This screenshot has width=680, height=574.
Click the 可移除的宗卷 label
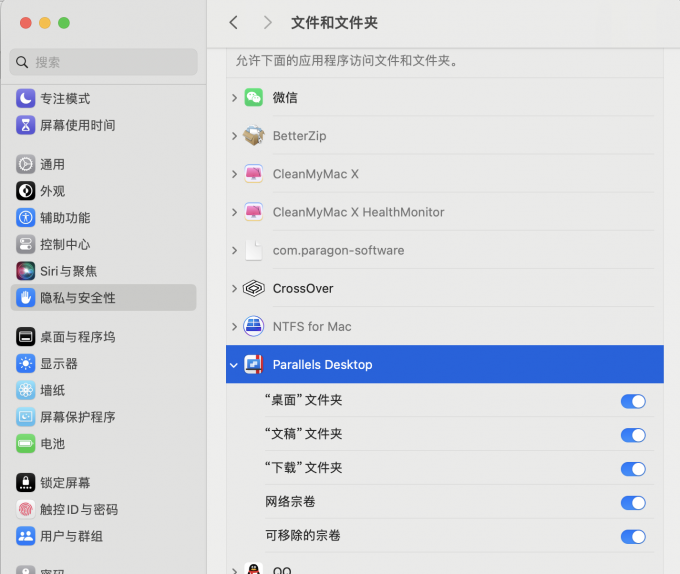pyautogui.click(x=303, y=535)
